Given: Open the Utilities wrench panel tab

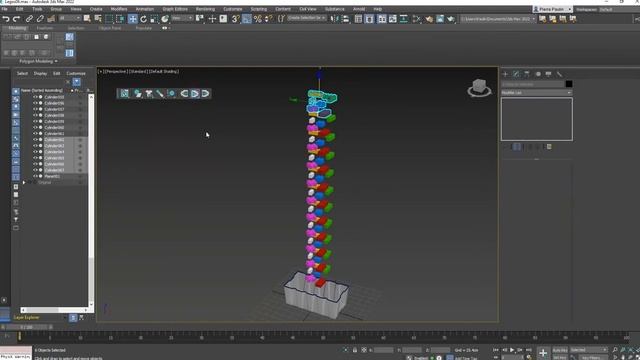Looking at the screenshot, I should point(559,74).
